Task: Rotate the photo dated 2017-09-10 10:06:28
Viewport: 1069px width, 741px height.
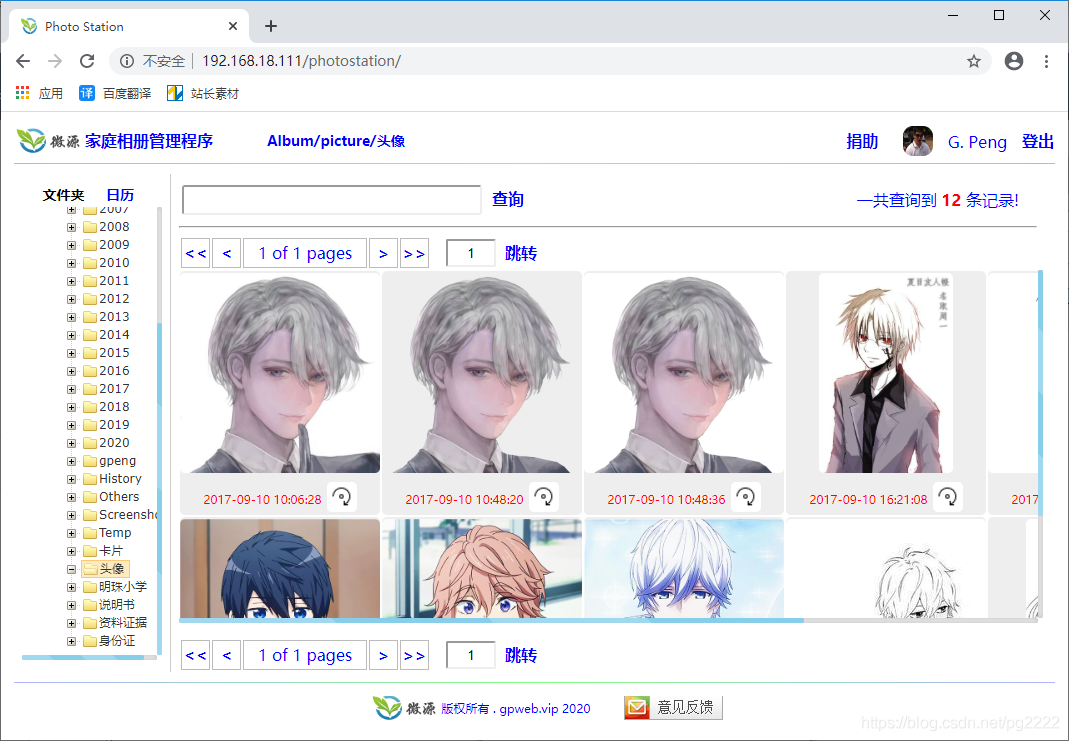Action: pos(342,497)
